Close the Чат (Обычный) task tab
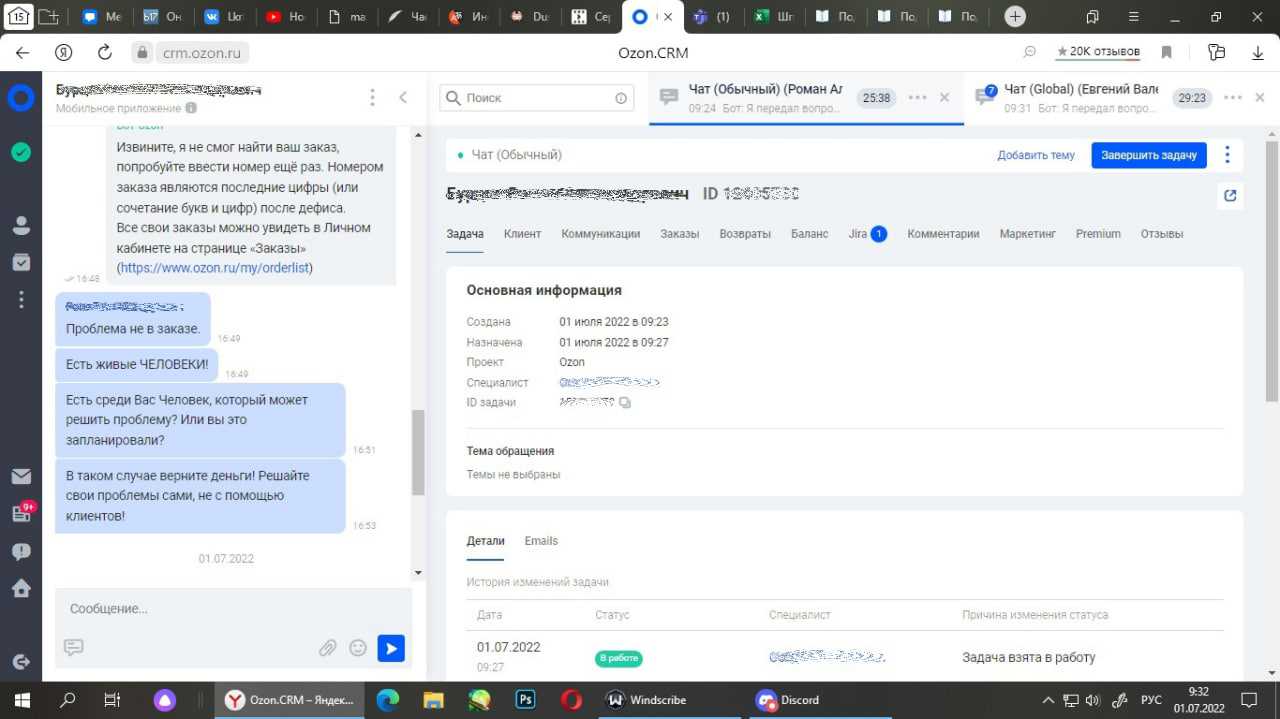Viewport: 1280px width, 719px height. point(944,97)
